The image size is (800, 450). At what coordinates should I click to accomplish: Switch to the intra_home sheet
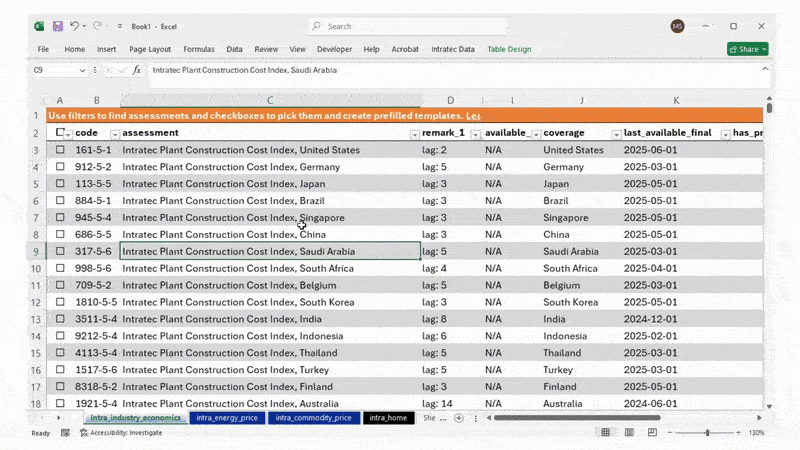tap(388, 418)
